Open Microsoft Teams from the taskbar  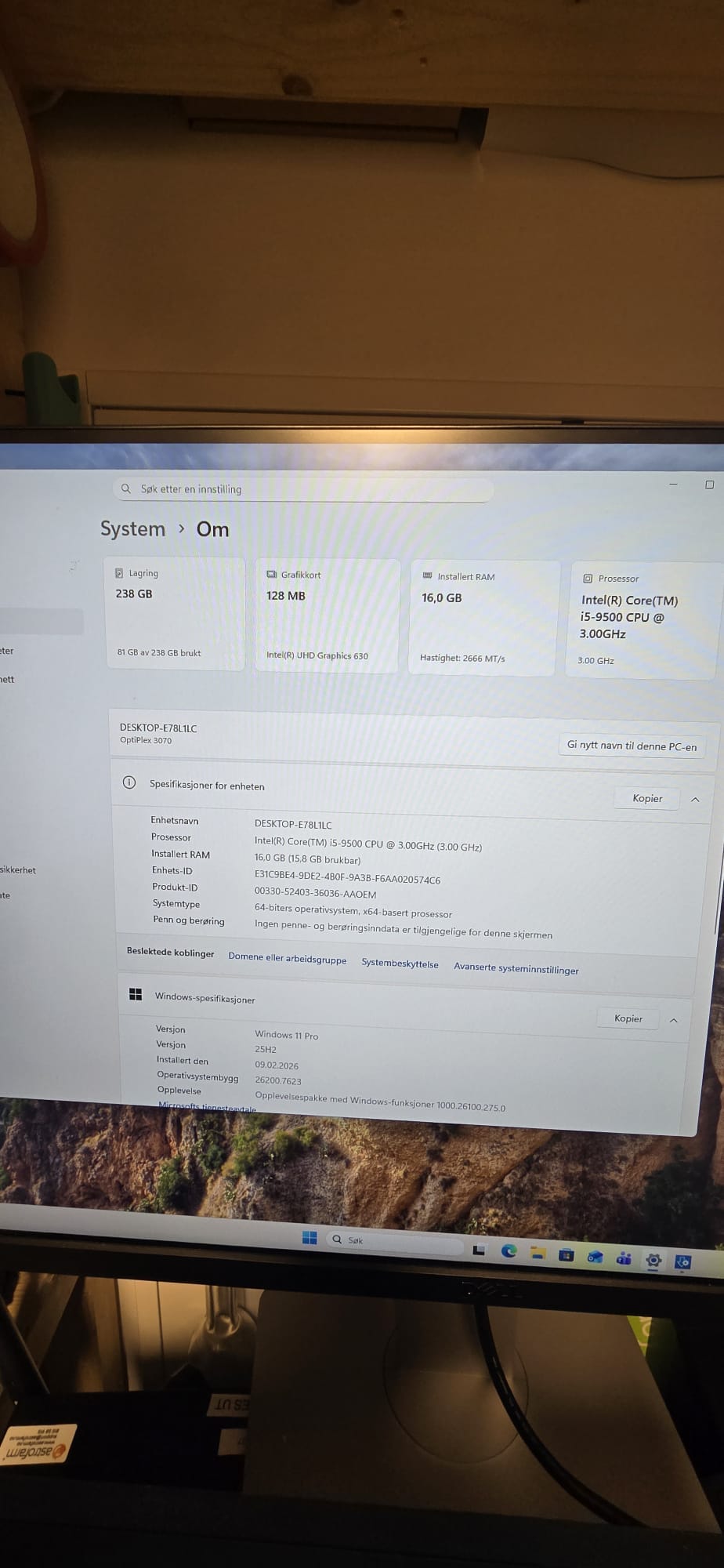[624, 1258]
